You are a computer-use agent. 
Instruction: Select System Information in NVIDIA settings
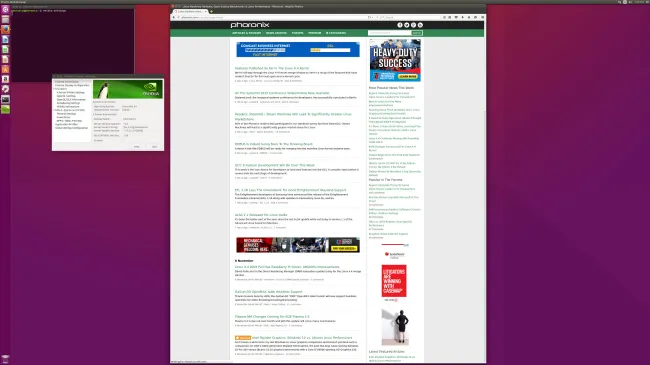click(x=67, y=82)
